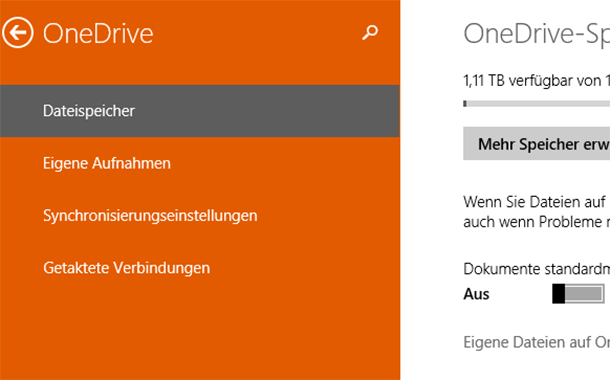Viewport: 610px width, 380px height.
Task: Click the OneDrive sidebar title
Action: tap(98, 33)
